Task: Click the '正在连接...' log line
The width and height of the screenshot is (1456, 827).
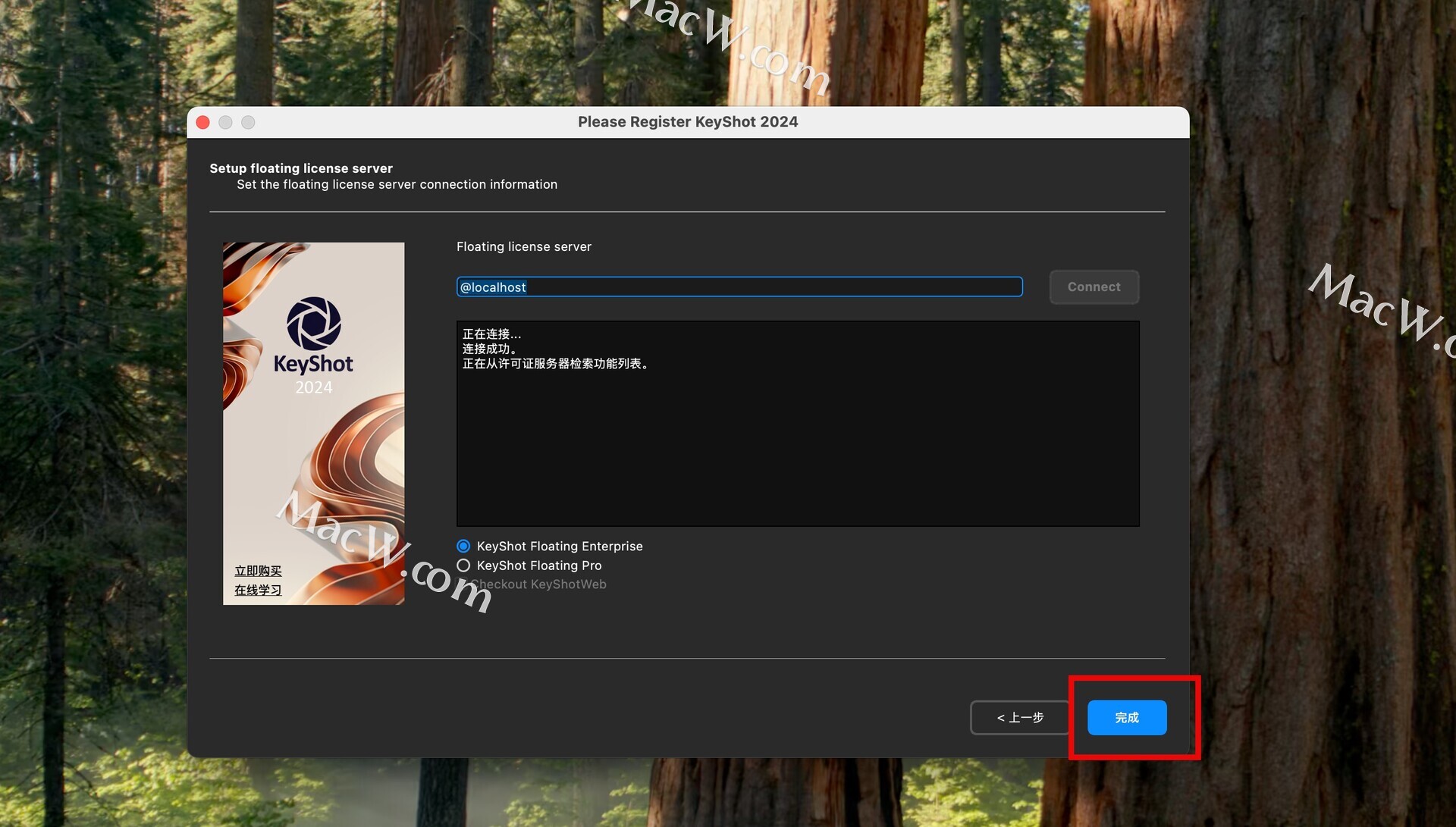Action: point(491,334)
